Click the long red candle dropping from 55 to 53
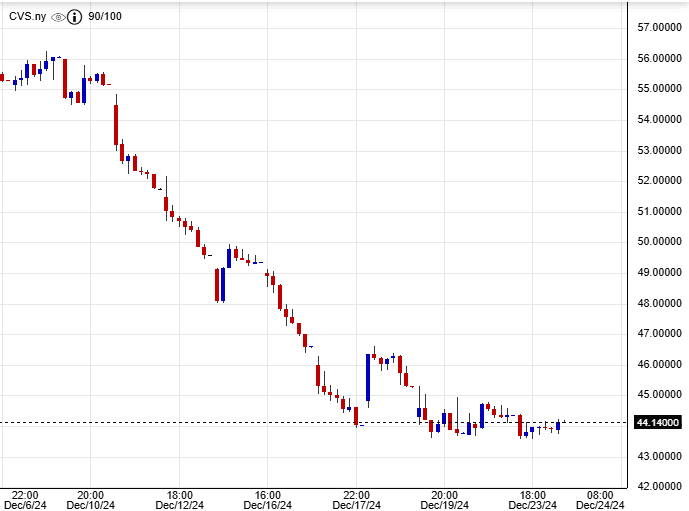Image resolution: width=689 pixels, height=511 pixels. point(116,124)
